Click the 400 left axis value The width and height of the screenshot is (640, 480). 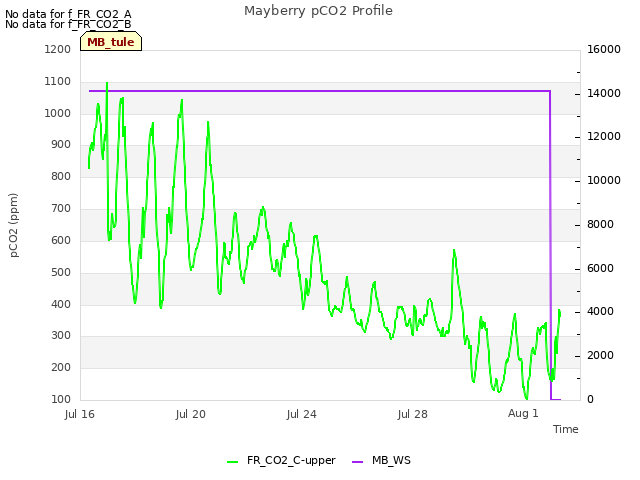pyautogui.click(x=61, y=304)
